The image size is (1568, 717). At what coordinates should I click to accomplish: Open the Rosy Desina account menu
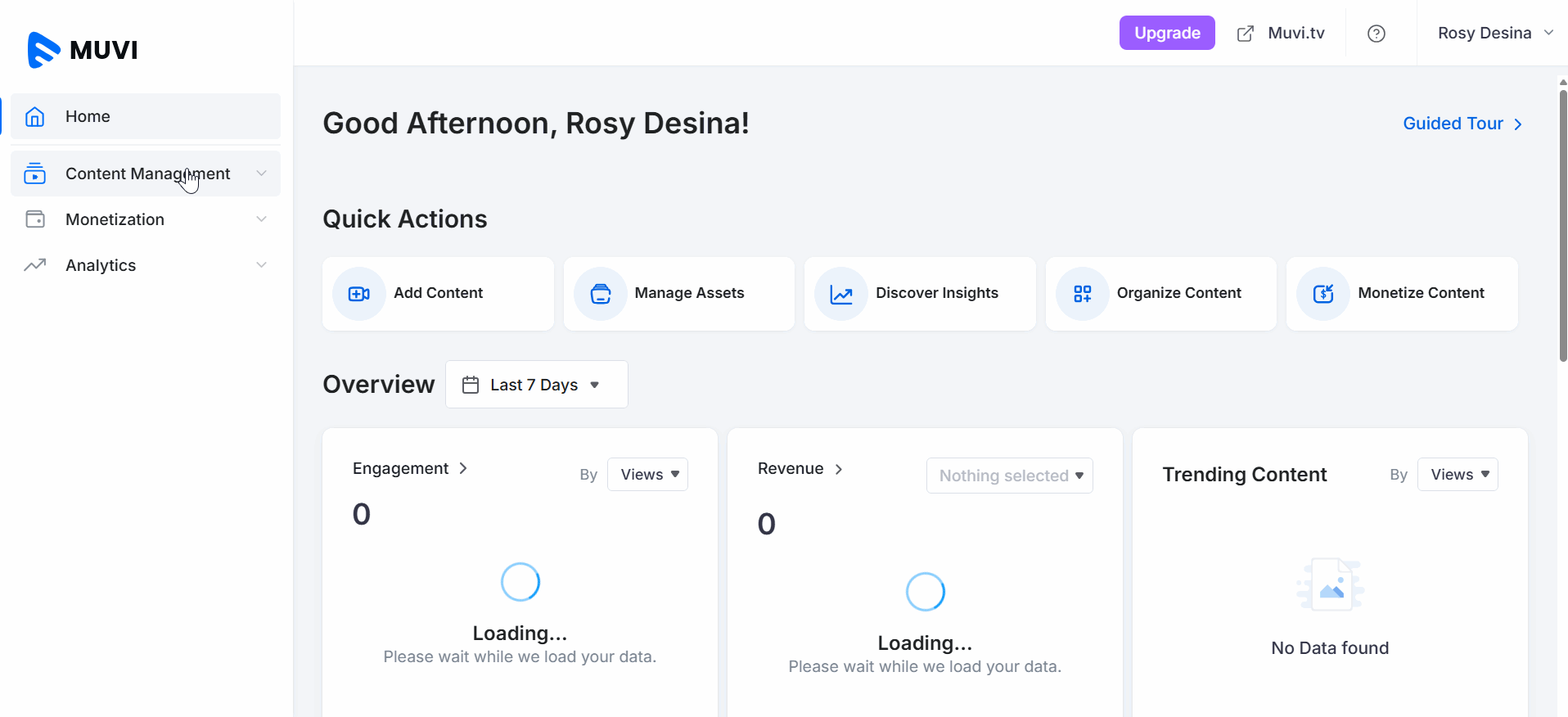point(1494,34)
